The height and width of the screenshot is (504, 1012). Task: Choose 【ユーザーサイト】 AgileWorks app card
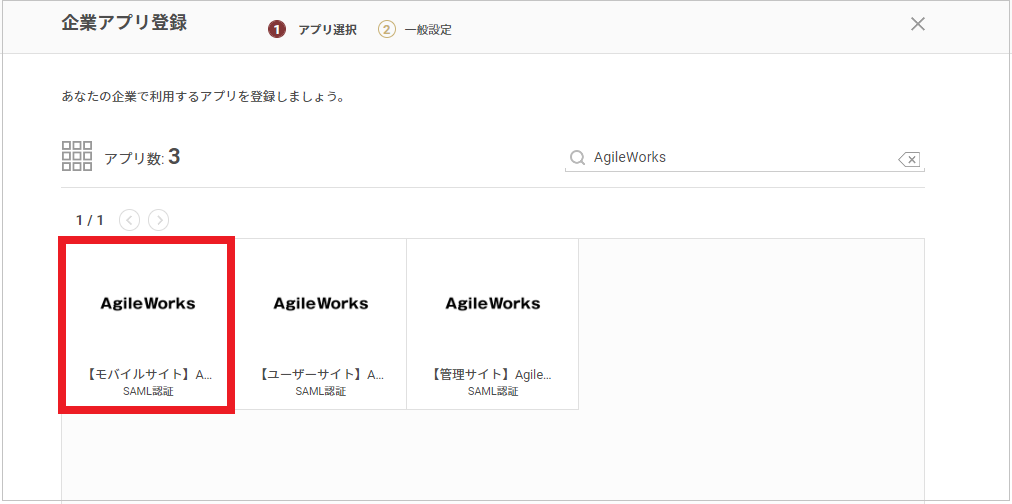[321, 324]
